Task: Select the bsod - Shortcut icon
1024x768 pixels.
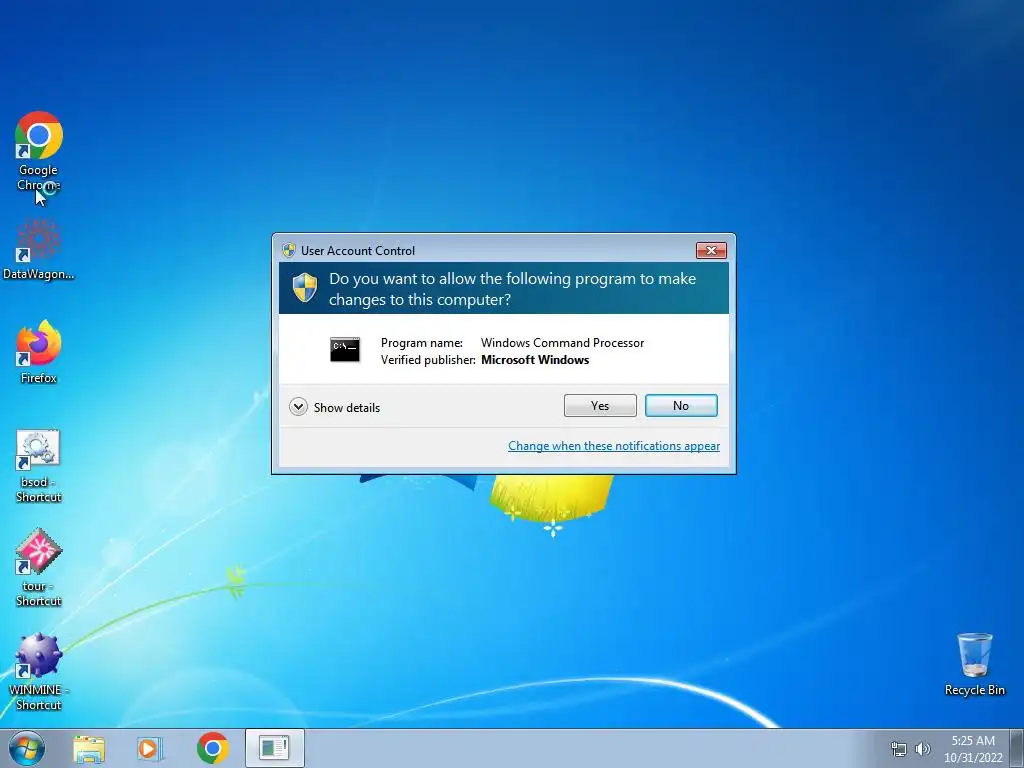Action: (39, 466)
